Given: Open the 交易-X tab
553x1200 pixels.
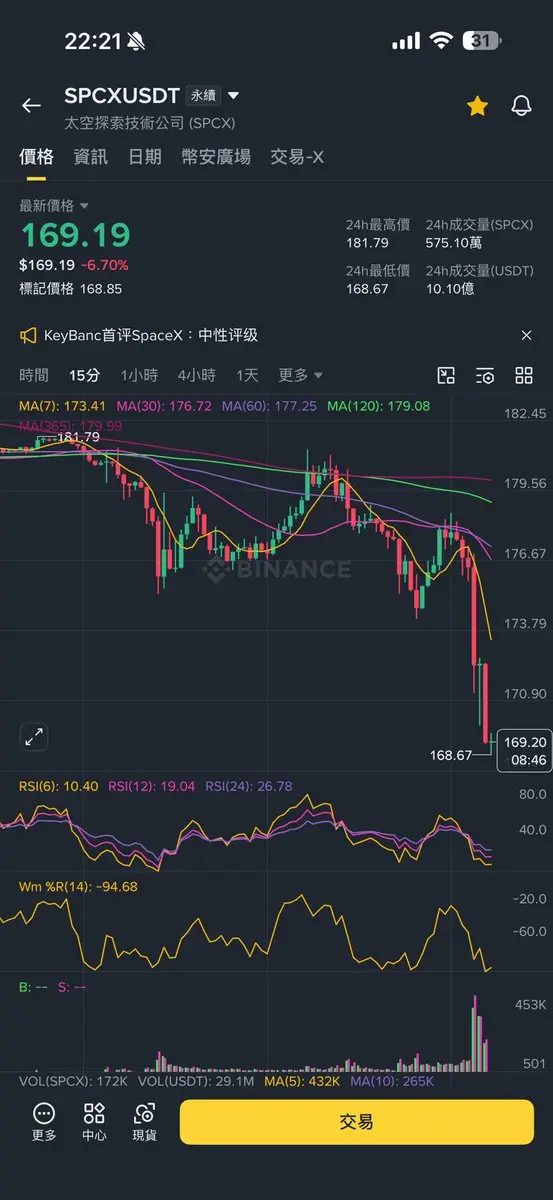Looking at the screenshot, I should [x=297, y=157].
